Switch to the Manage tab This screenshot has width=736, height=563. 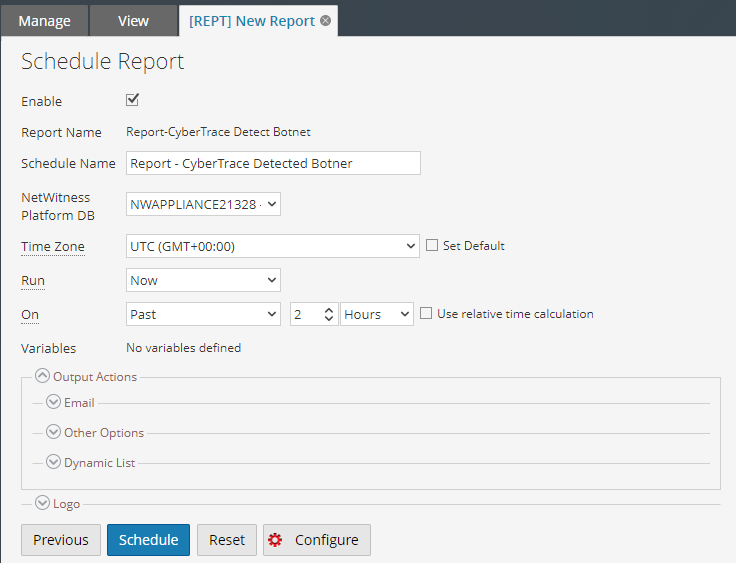click(44, 21)
